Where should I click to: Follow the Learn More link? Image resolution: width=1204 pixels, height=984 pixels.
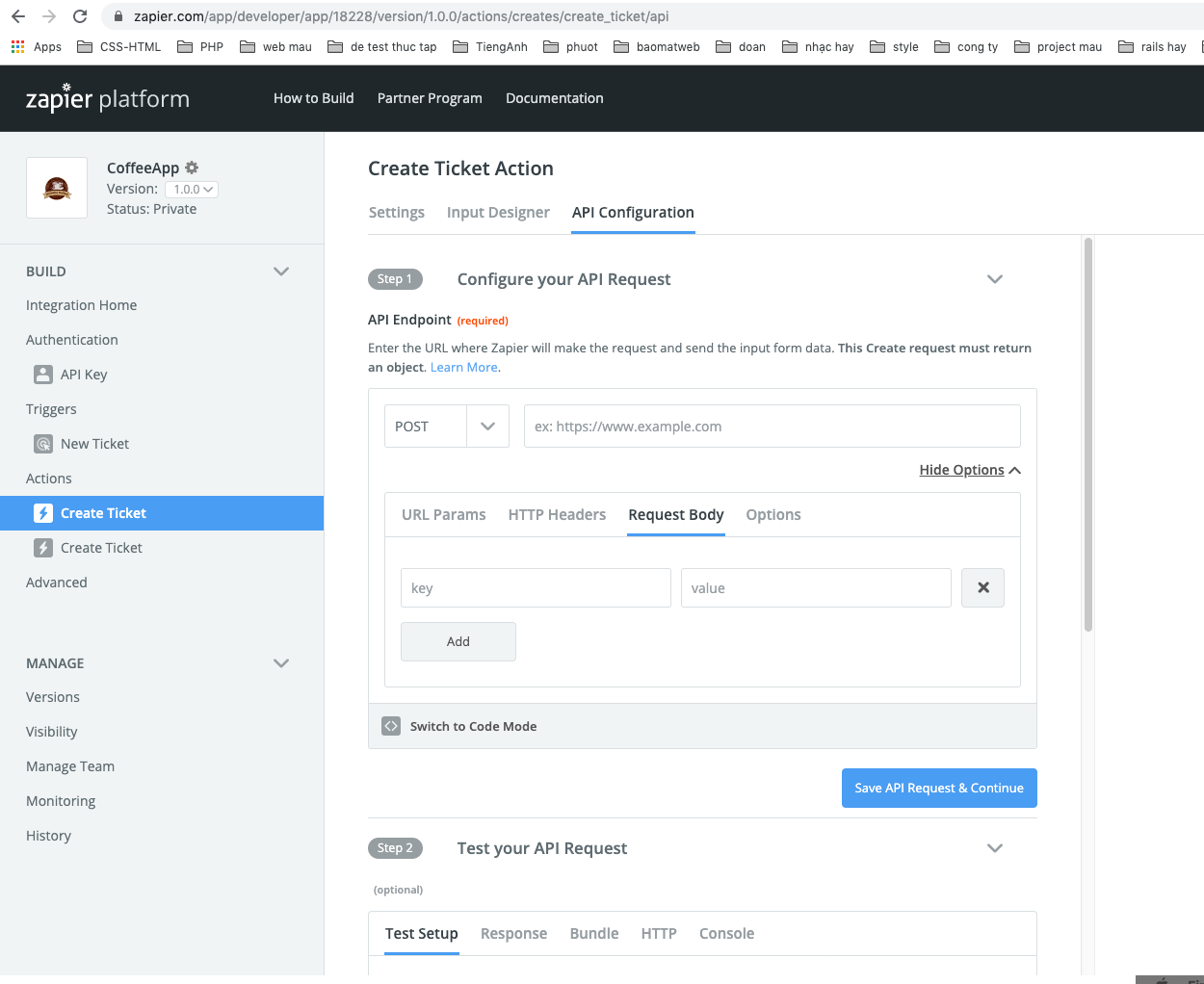click(463, 367)
